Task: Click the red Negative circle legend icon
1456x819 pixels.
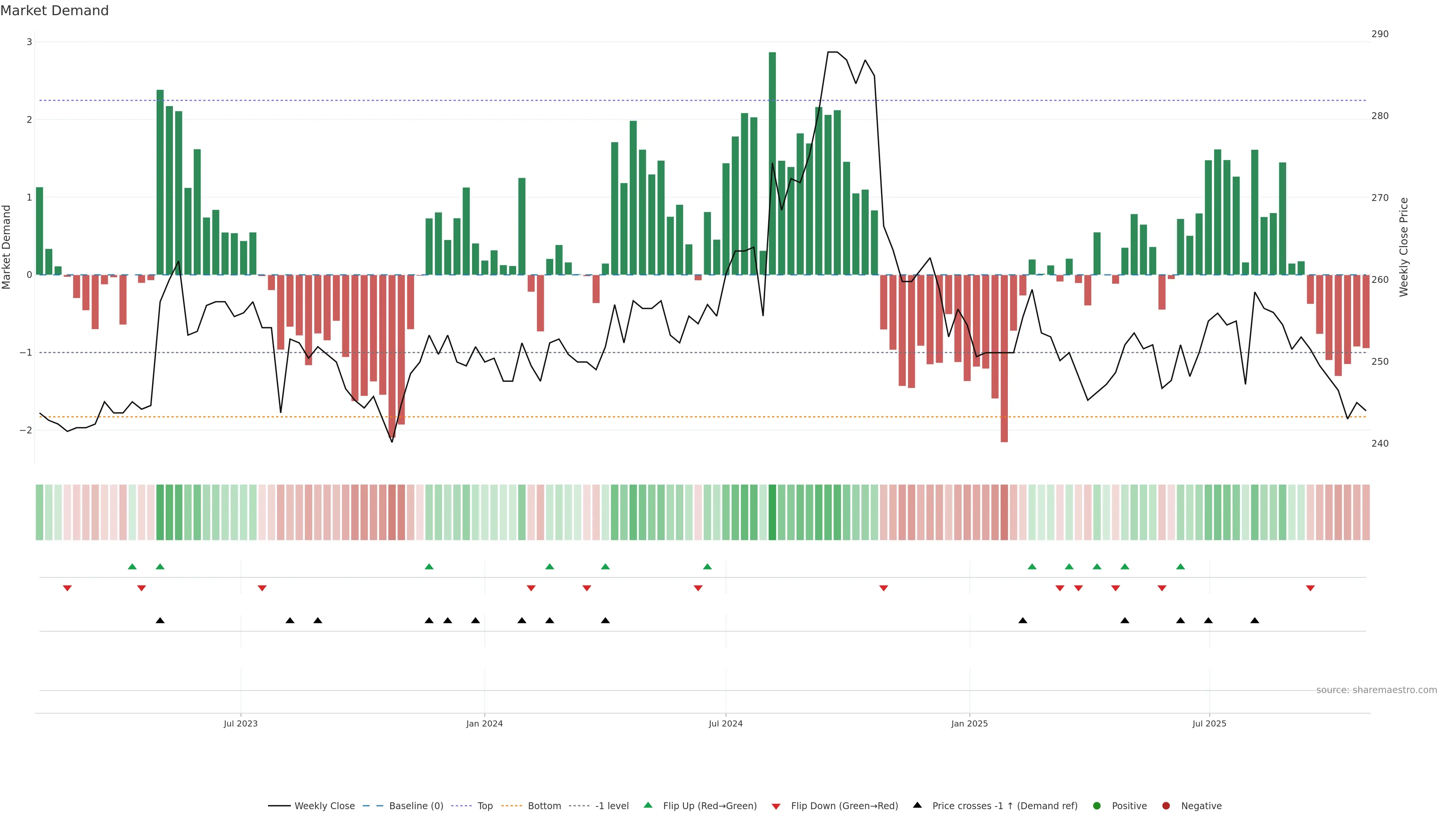Action: (x=1166, y=806)
